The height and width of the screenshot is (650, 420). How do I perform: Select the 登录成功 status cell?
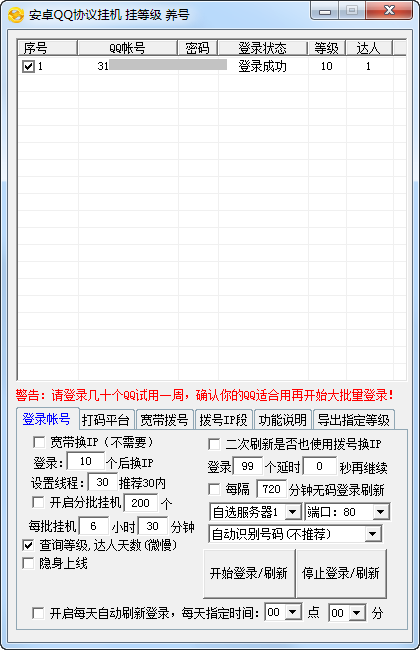(x=263, y=66)
